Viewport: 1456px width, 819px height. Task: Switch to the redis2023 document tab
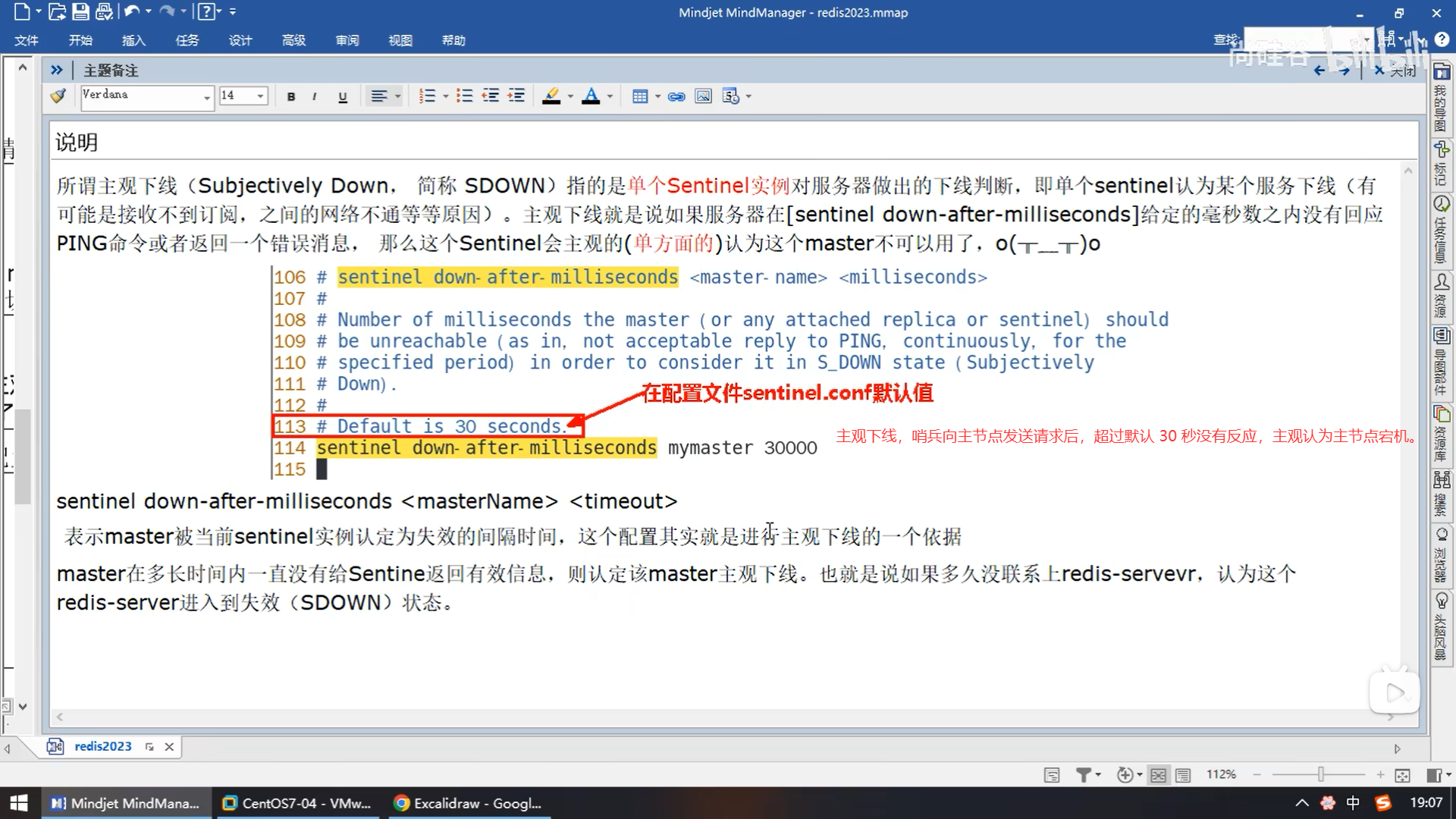click(x=102, y=746)
